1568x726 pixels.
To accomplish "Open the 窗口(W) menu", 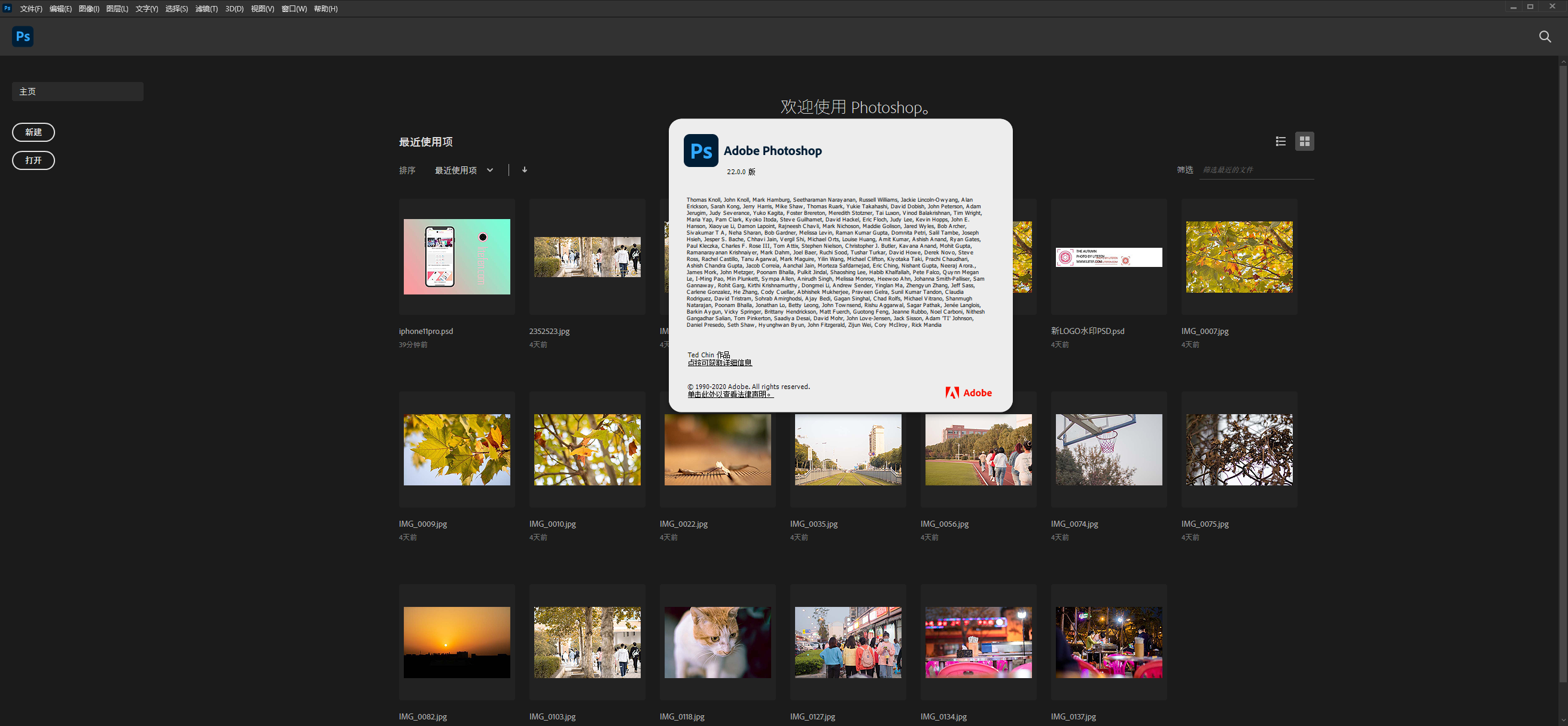I will tap(294, 8).
